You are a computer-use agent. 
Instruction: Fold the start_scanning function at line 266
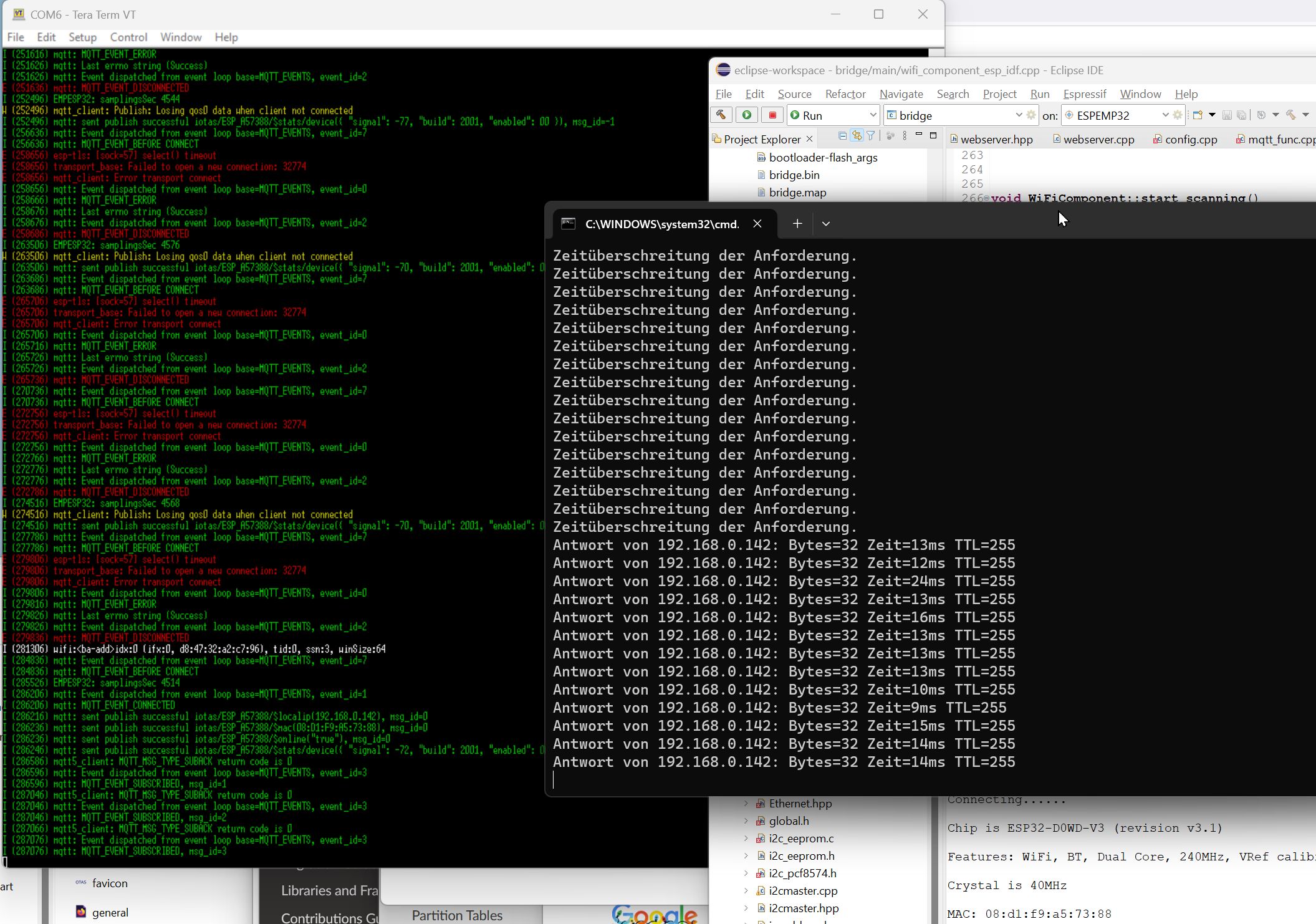(987, 198)
